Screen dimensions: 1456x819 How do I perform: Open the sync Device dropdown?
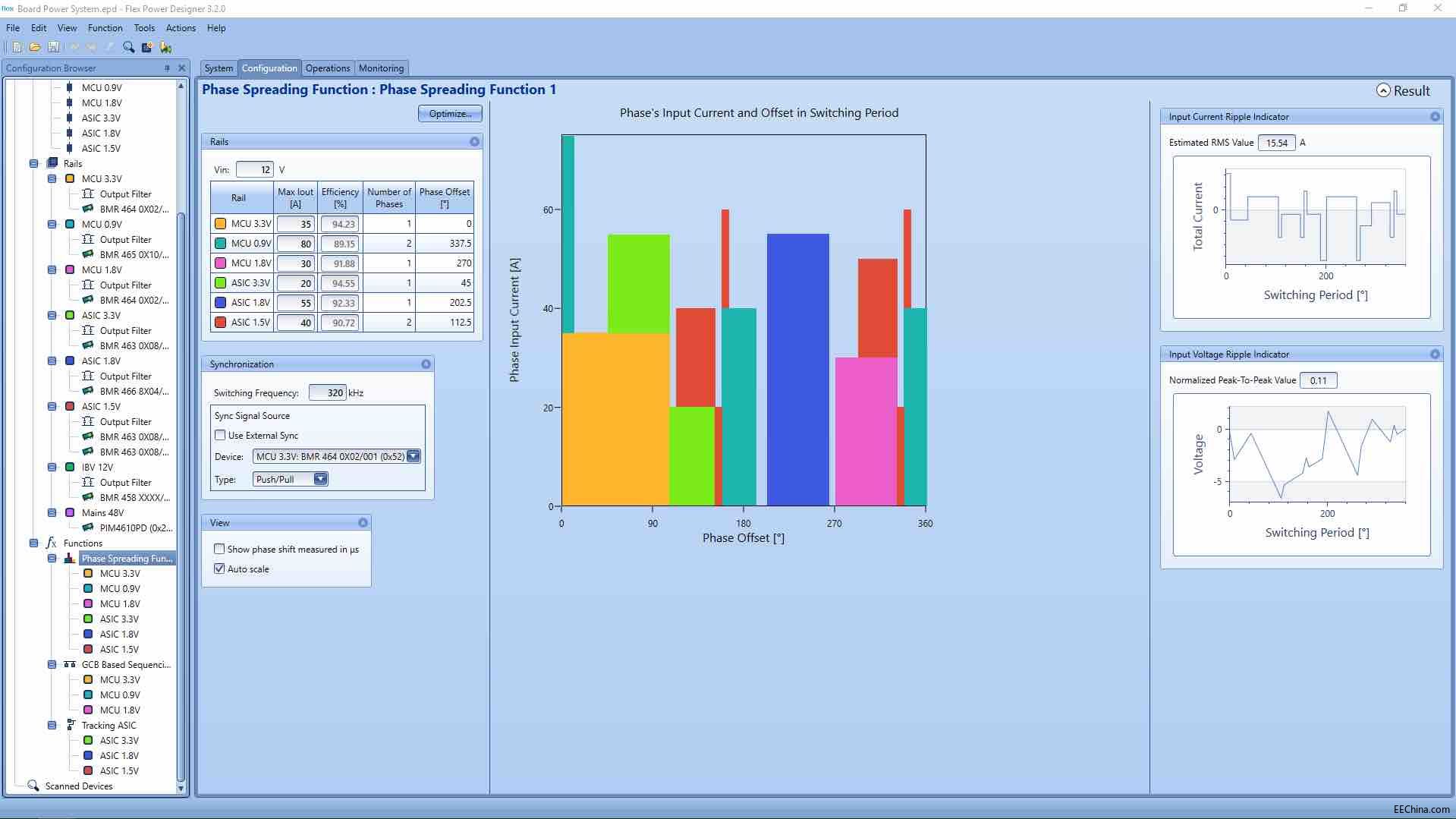(x=413, y=457)
